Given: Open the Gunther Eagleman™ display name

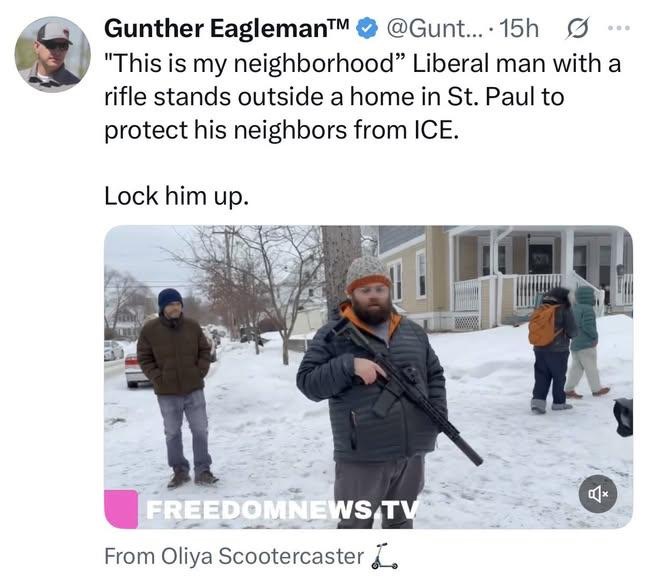Looking at the screenshot, I should point(227,29).
